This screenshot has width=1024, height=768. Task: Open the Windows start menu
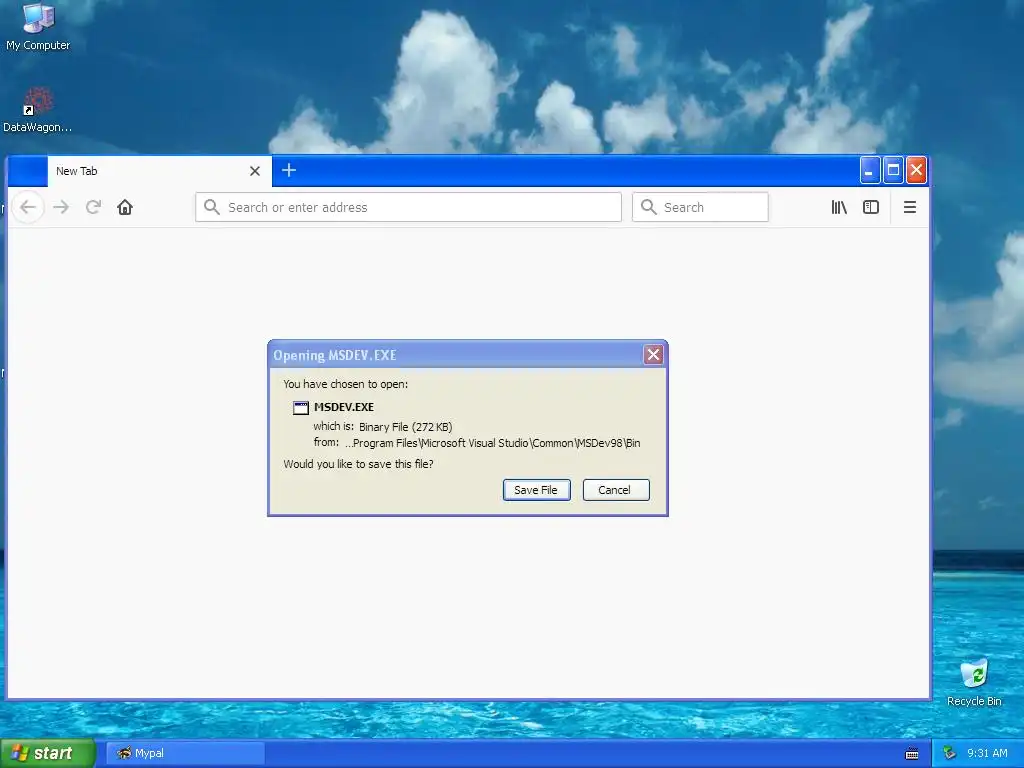coord(48,753)
